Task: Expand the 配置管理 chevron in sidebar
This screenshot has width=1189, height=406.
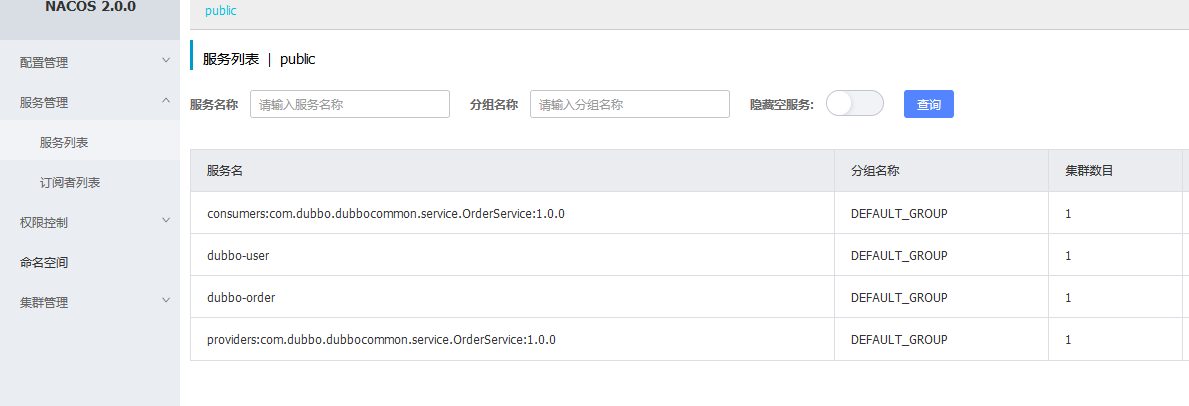Action: tap(166, 60)
